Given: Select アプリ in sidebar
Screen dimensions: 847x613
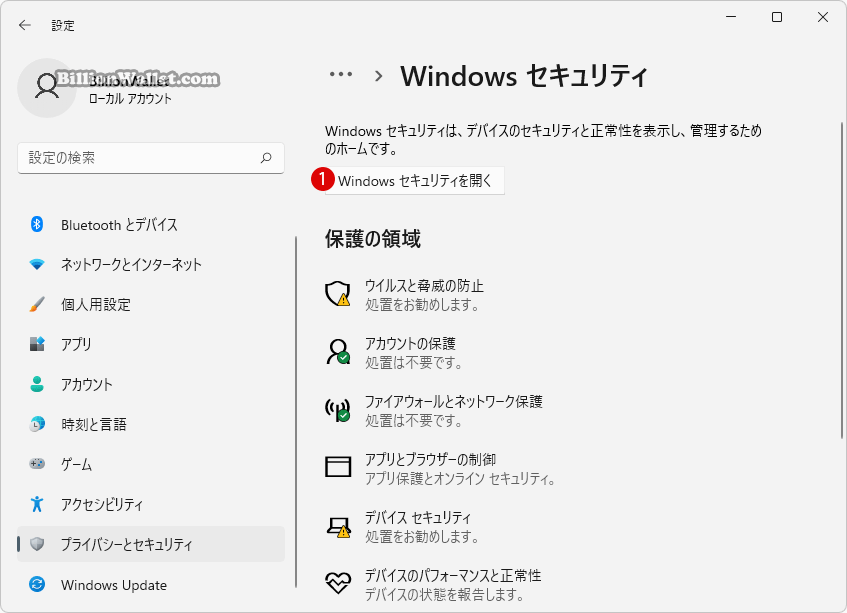Looking at the screenshot, I should click(x=151, y=344).
